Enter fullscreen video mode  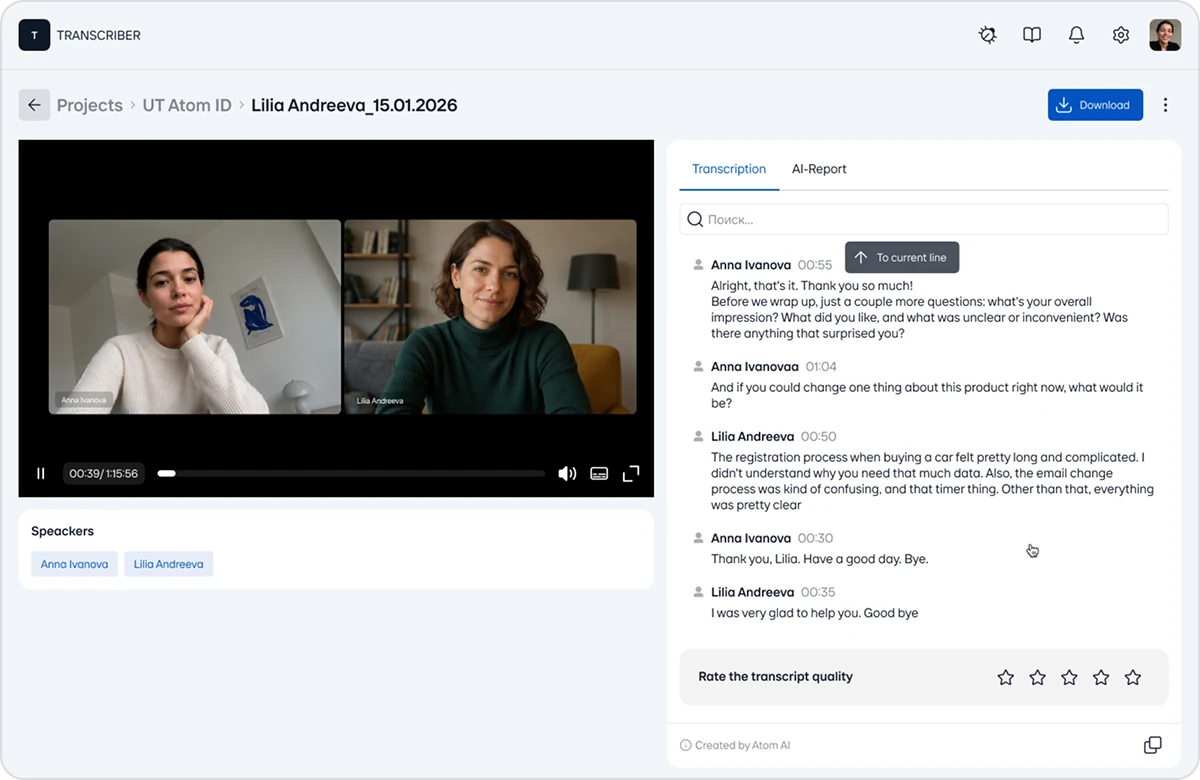coord(631,473)
